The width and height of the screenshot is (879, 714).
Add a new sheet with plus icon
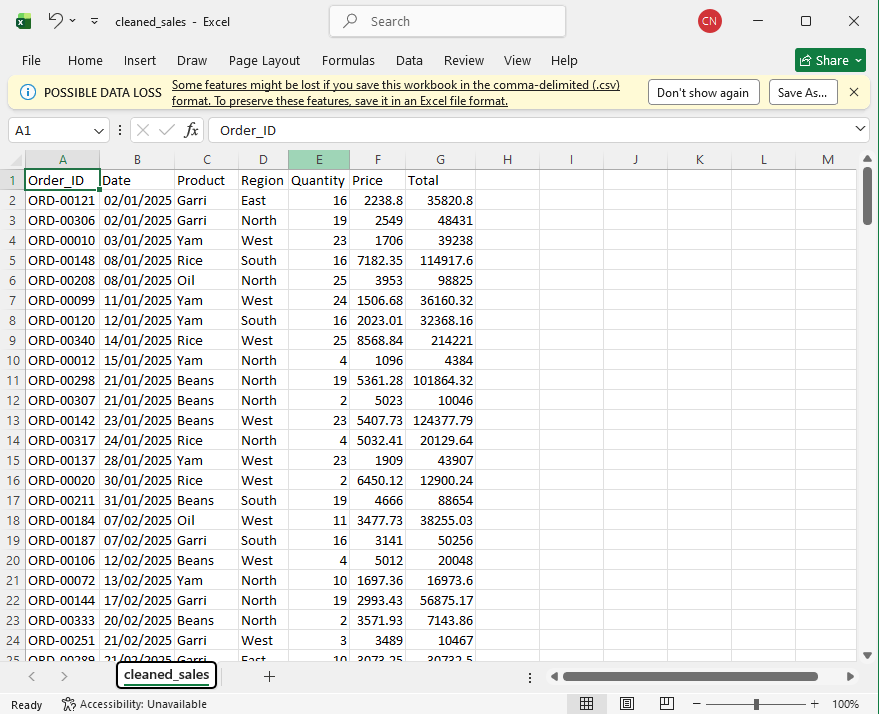[x=269, y=676]
